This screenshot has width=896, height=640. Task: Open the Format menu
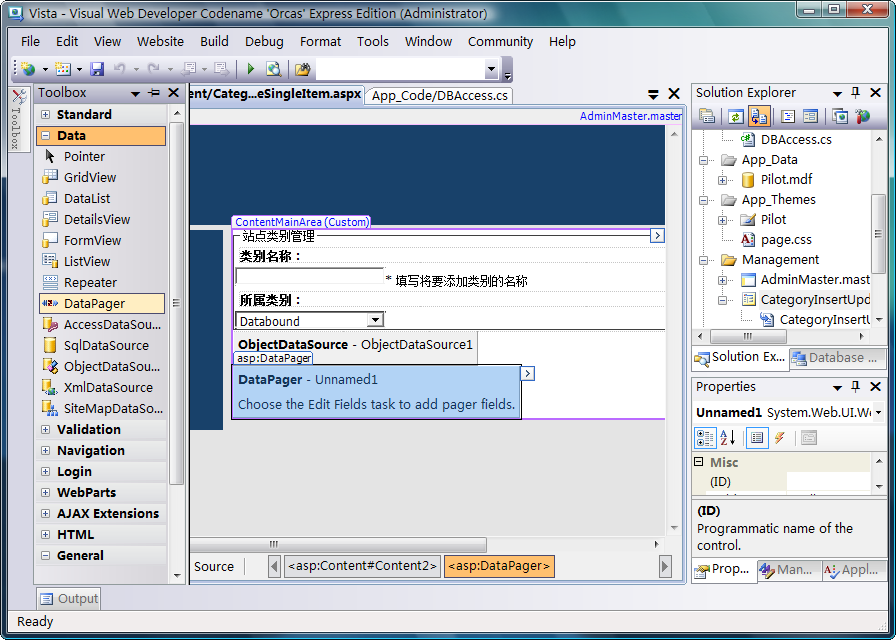click(x=321, y=42)
